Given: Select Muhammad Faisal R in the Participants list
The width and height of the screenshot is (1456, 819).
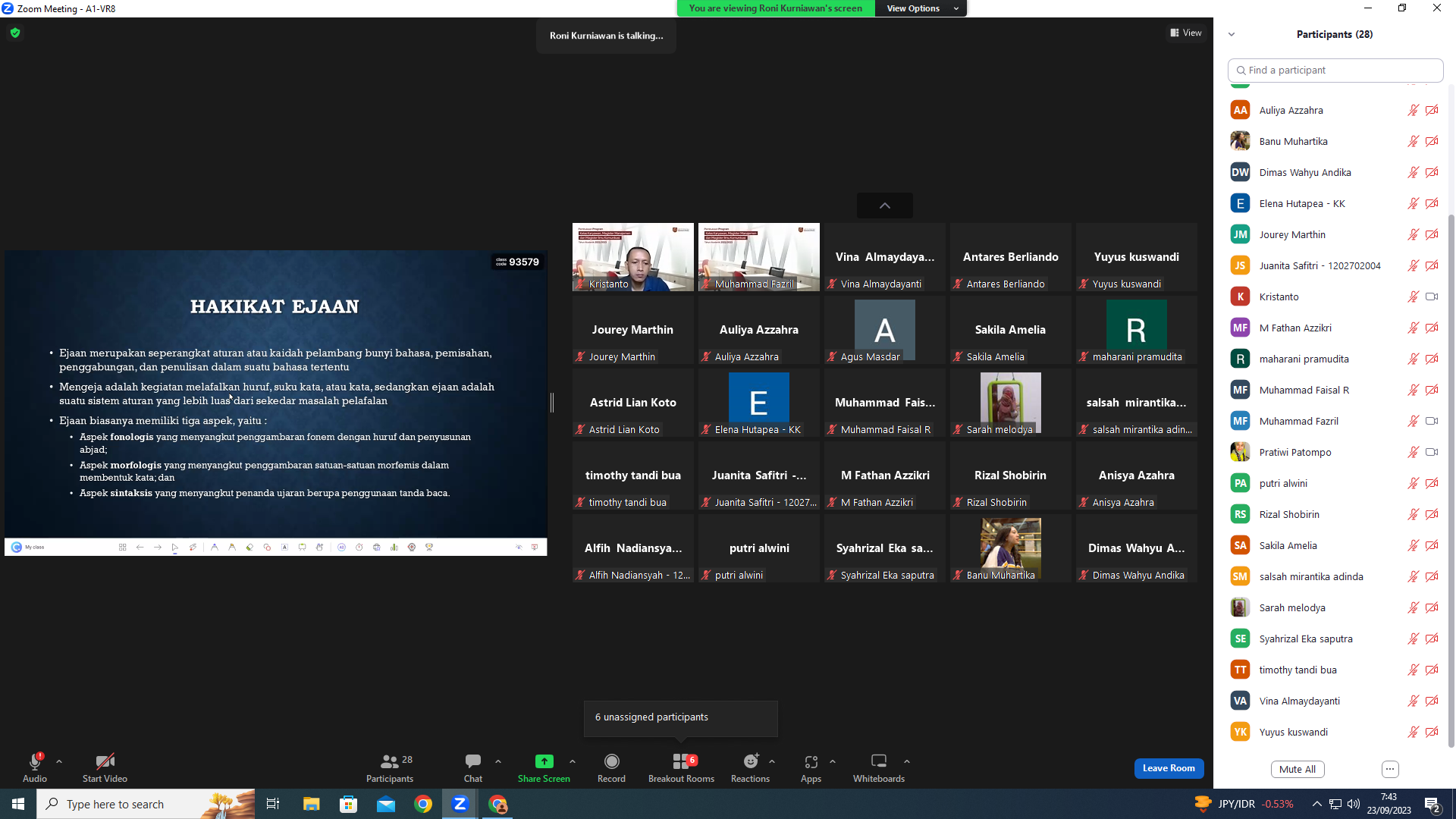Looking at the screenshot, I should [x=1335, y=390].
